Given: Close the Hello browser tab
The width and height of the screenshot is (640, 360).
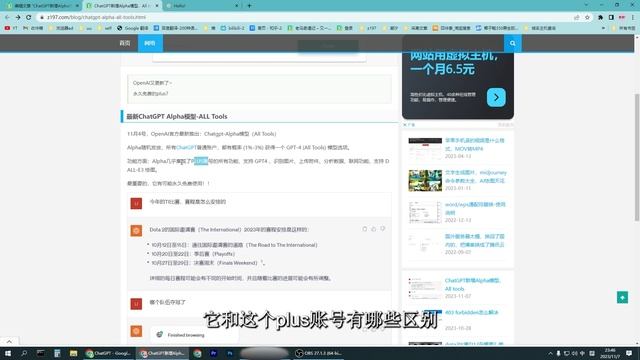Looking at the screenshot, I should click(x=237, y=6).
